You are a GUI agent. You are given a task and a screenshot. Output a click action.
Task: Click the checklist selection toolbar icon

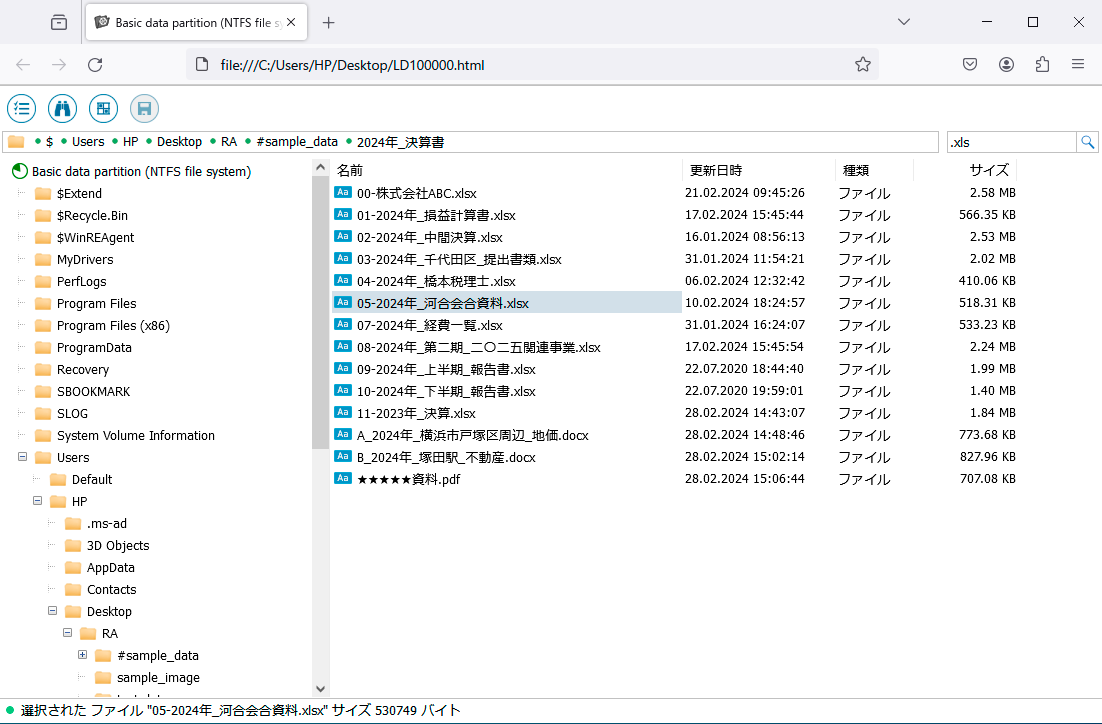point(22,109)
